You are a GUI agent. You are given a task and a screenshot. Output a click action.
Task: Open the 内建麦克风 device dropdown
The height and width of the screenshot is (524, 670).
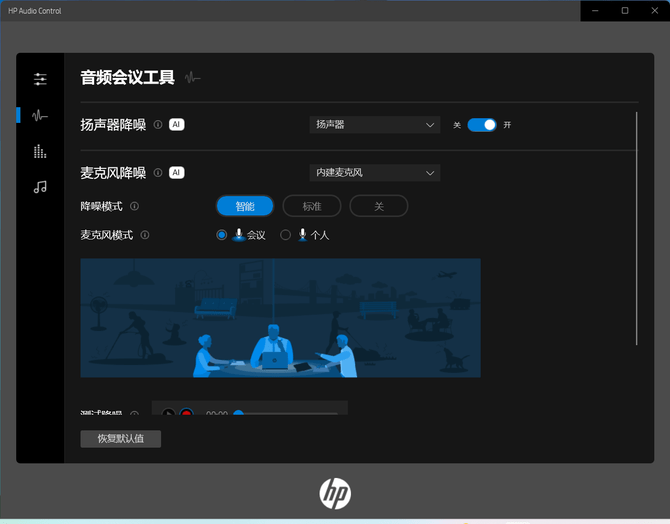tap(375, 172)
